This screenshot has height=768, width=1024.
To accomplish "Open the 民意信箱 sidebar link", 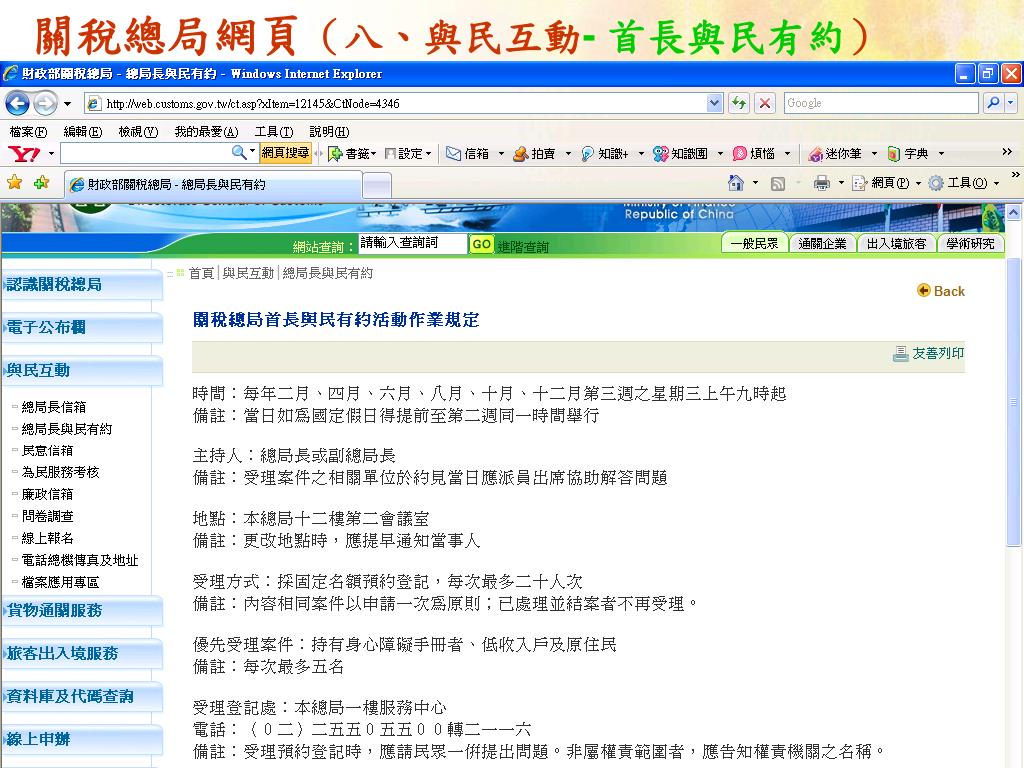I will coord(47,451).
